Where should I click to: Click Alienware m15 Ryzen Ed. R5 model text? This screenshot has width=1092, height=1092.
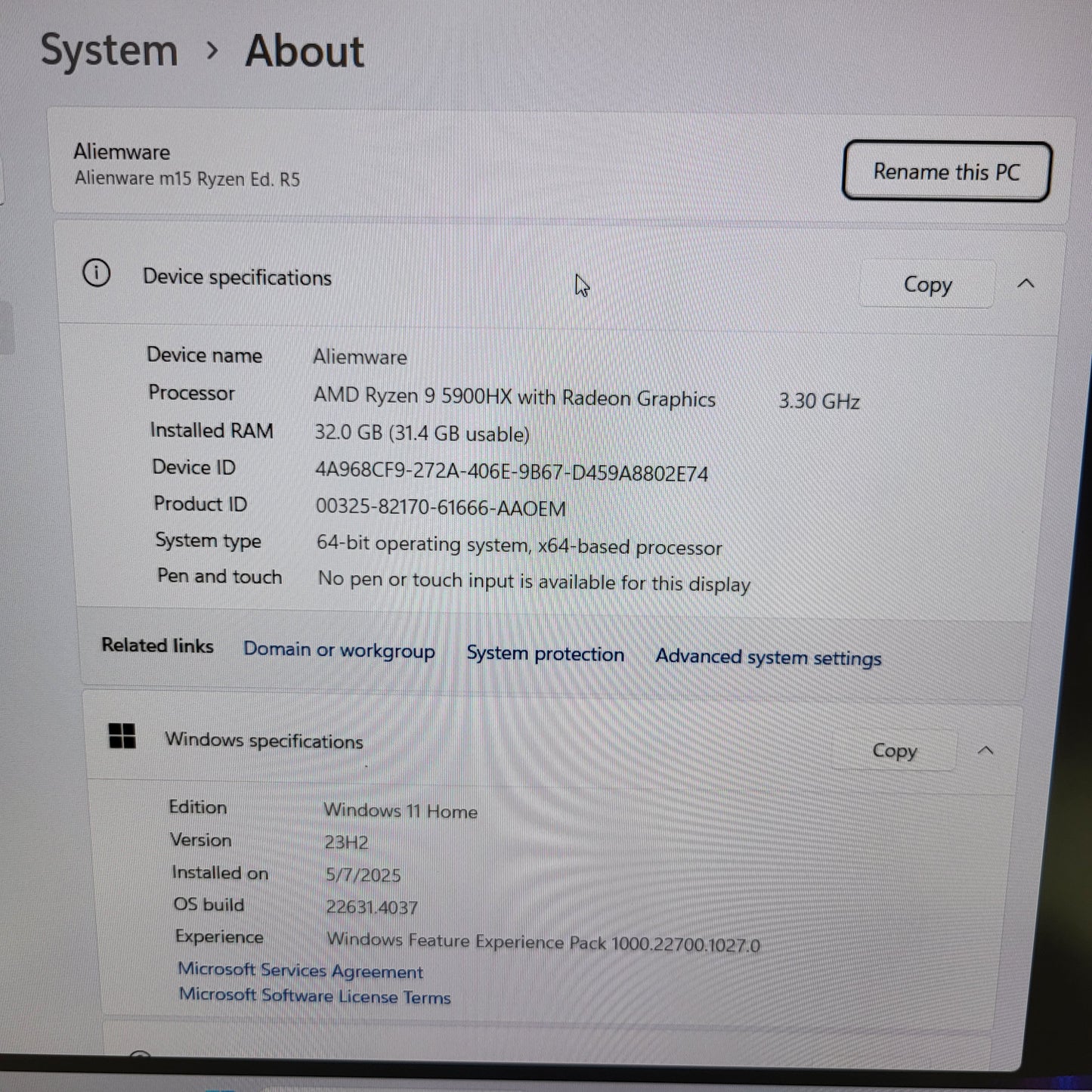(187, 179)
